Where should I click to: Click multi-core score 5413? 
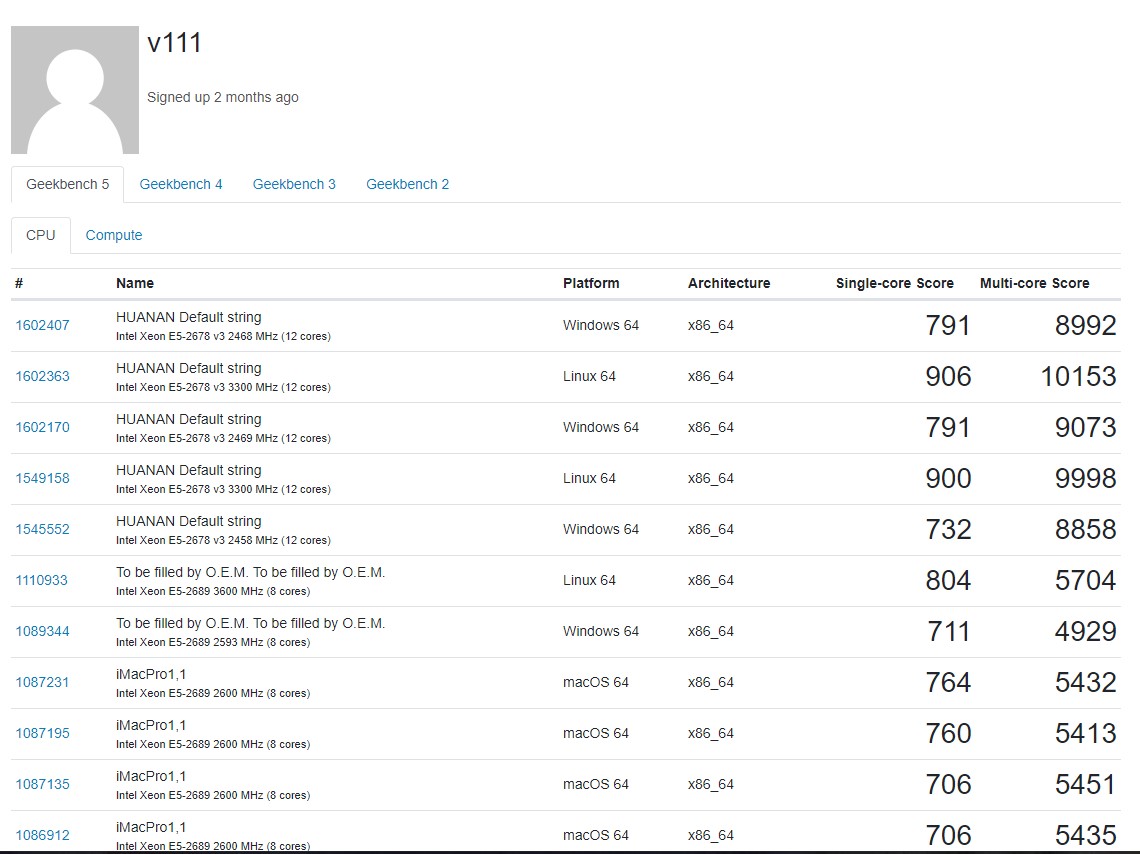pos(1085,733)
